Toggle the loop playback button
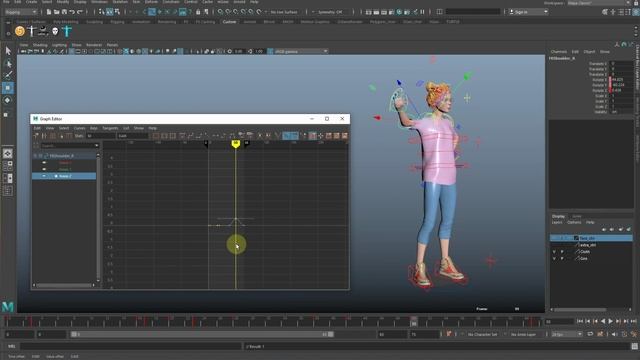This screenshot has height=360, width=640. 590,334
